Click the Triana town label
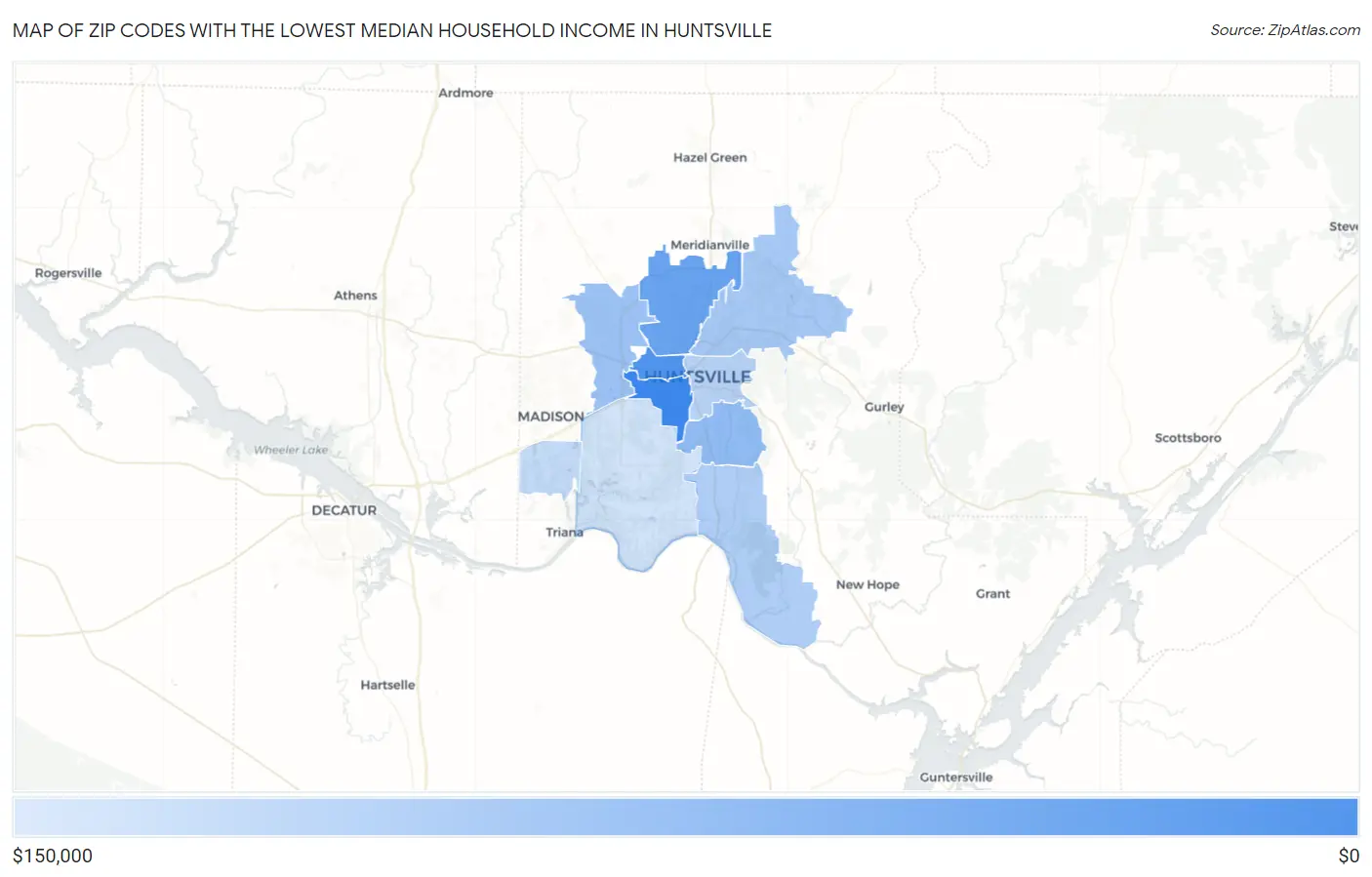The width and height of the screenshot is (1372, 877). coord(564,533)
